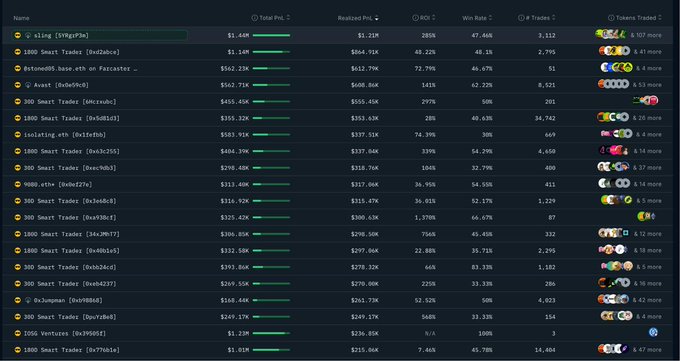Click the yellow label icon beside 9080.eth*
The image size is (680, 361).
pos(18,184)
